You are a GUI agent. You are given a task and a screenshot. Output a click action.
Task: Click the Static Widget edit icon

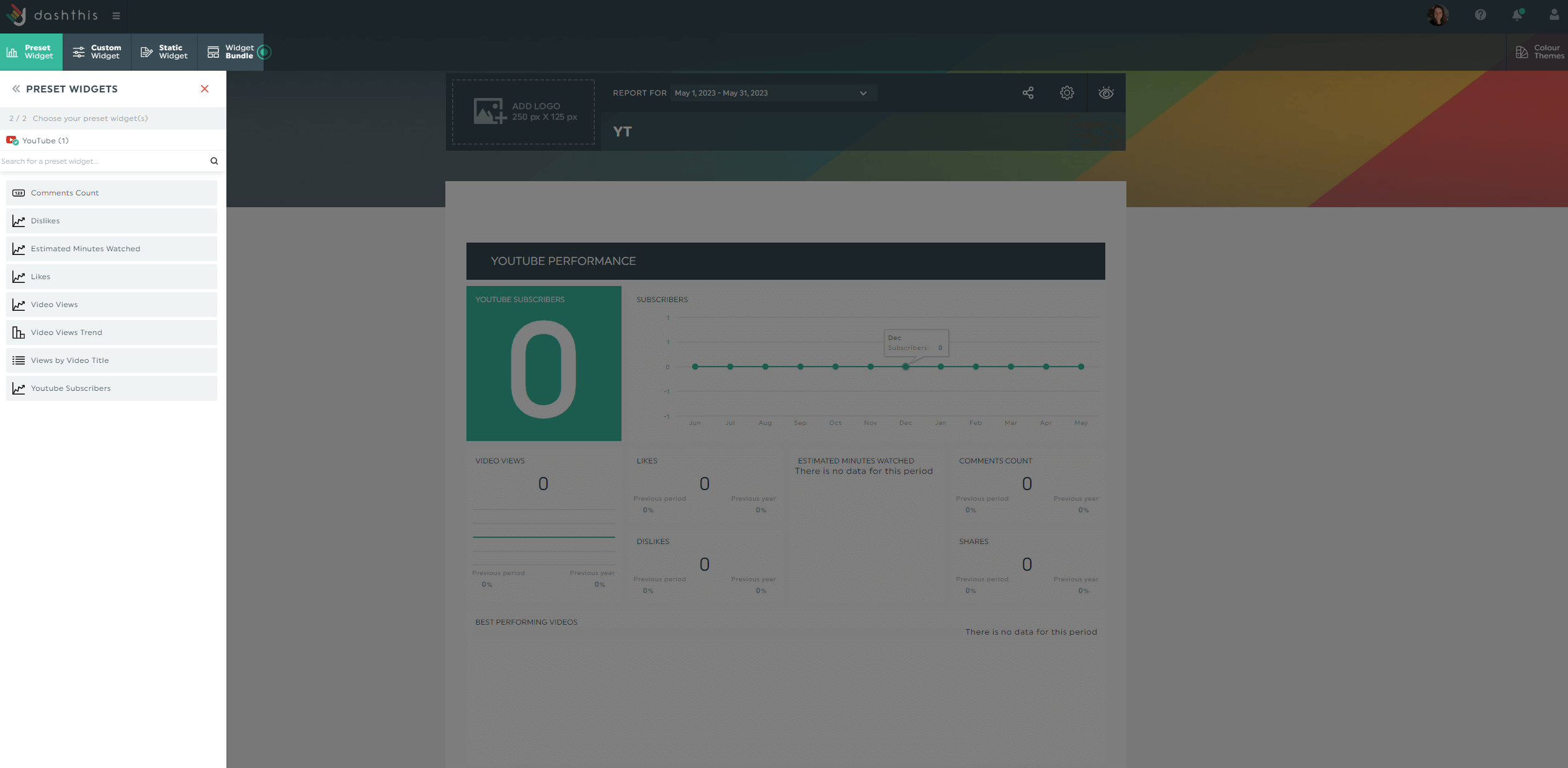pyautogui.click(x=146, y=52)
